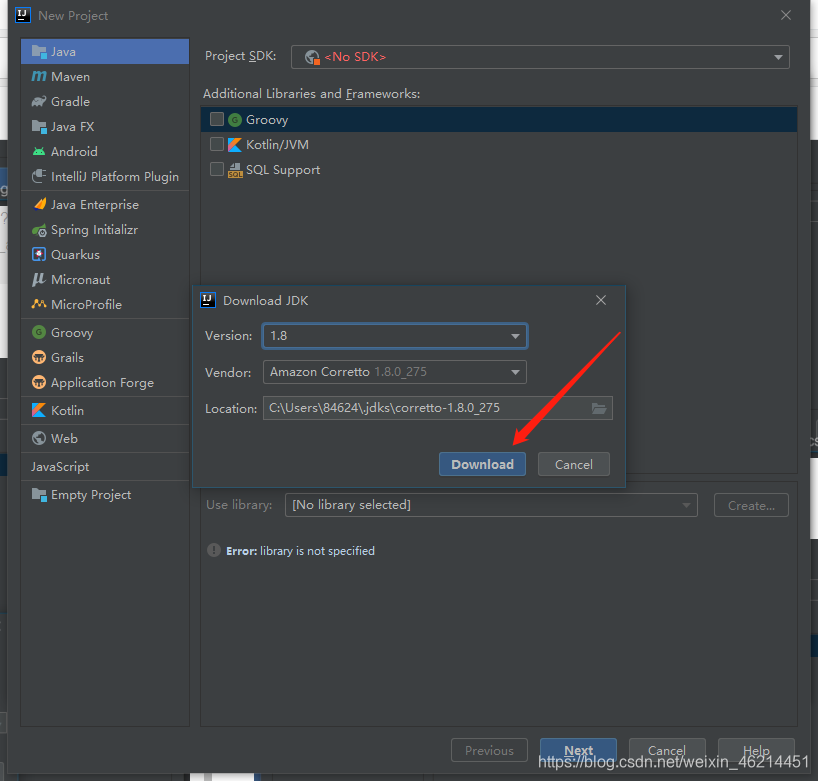818x781 pixels.
Task: Open the JDK Version dropdown
Action: pyautogui.click(x=394, y=336)
